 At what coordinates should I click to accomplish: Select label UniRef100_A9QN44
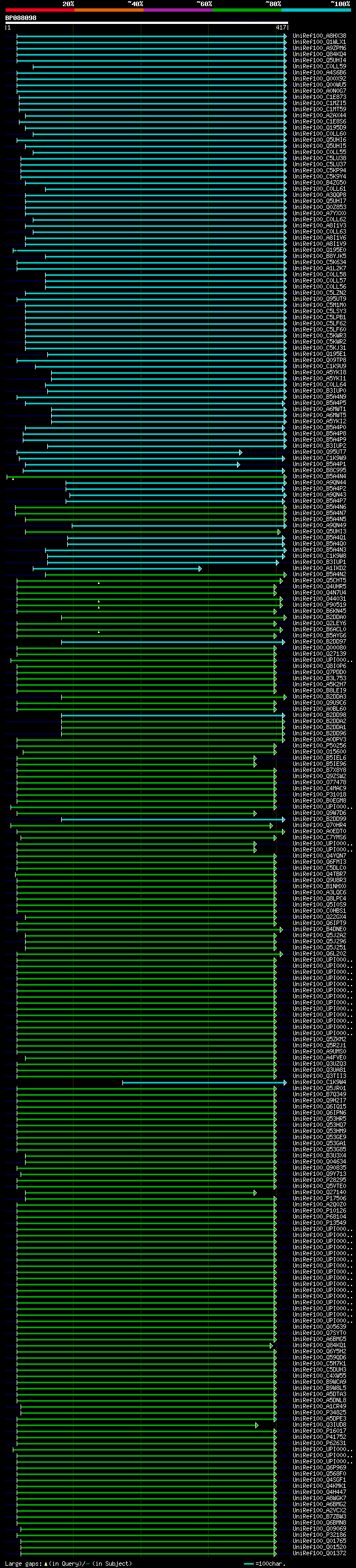coord(319,482)
